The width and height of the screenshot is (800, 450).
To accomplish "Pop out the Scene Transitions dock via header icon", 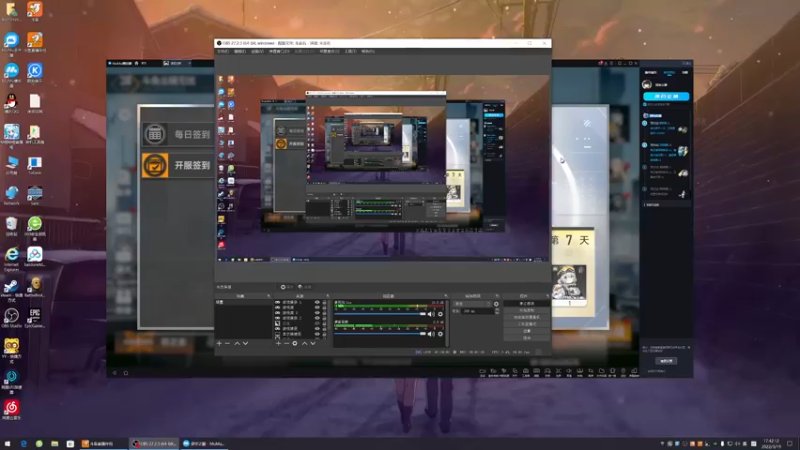I will (497, 296).
